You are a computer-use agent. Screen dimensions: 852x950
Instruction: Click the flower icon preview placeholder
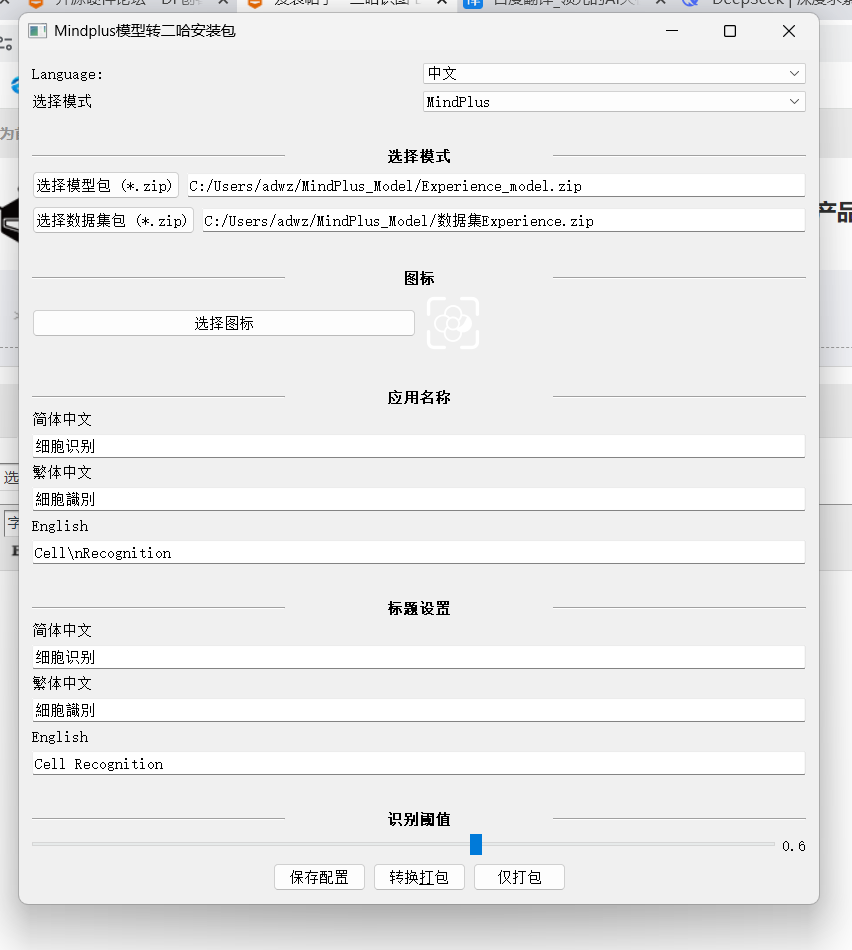453,323
